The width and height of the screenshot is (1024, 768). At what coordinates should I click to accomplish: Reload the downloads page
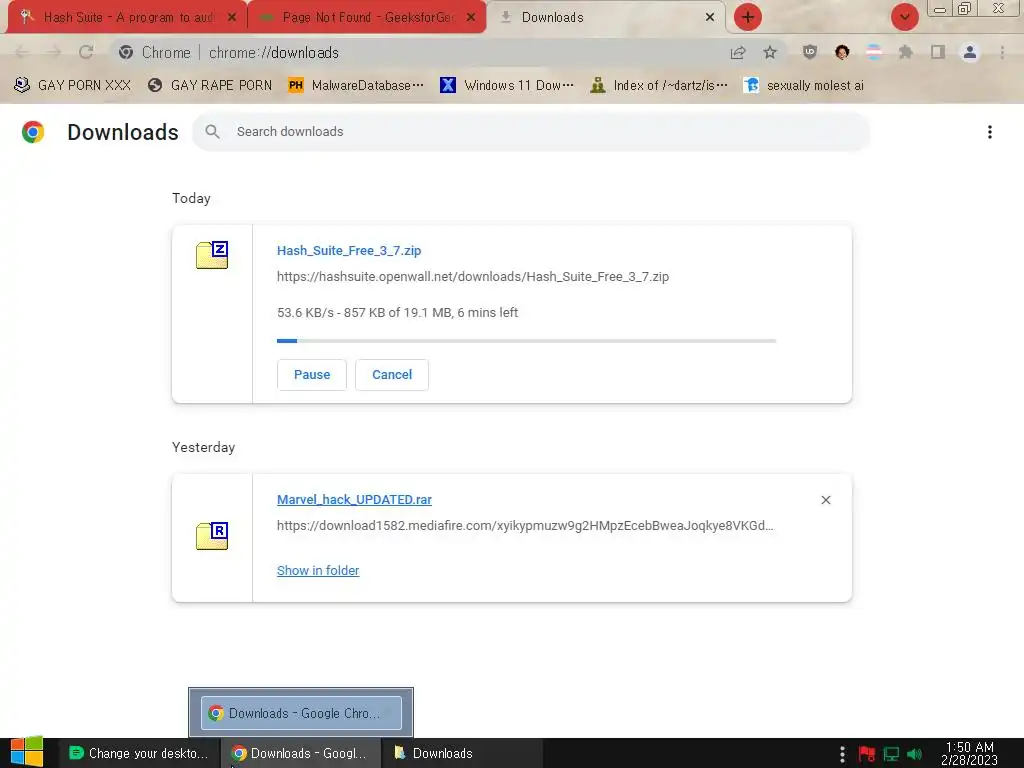click(x=86, y=52)
